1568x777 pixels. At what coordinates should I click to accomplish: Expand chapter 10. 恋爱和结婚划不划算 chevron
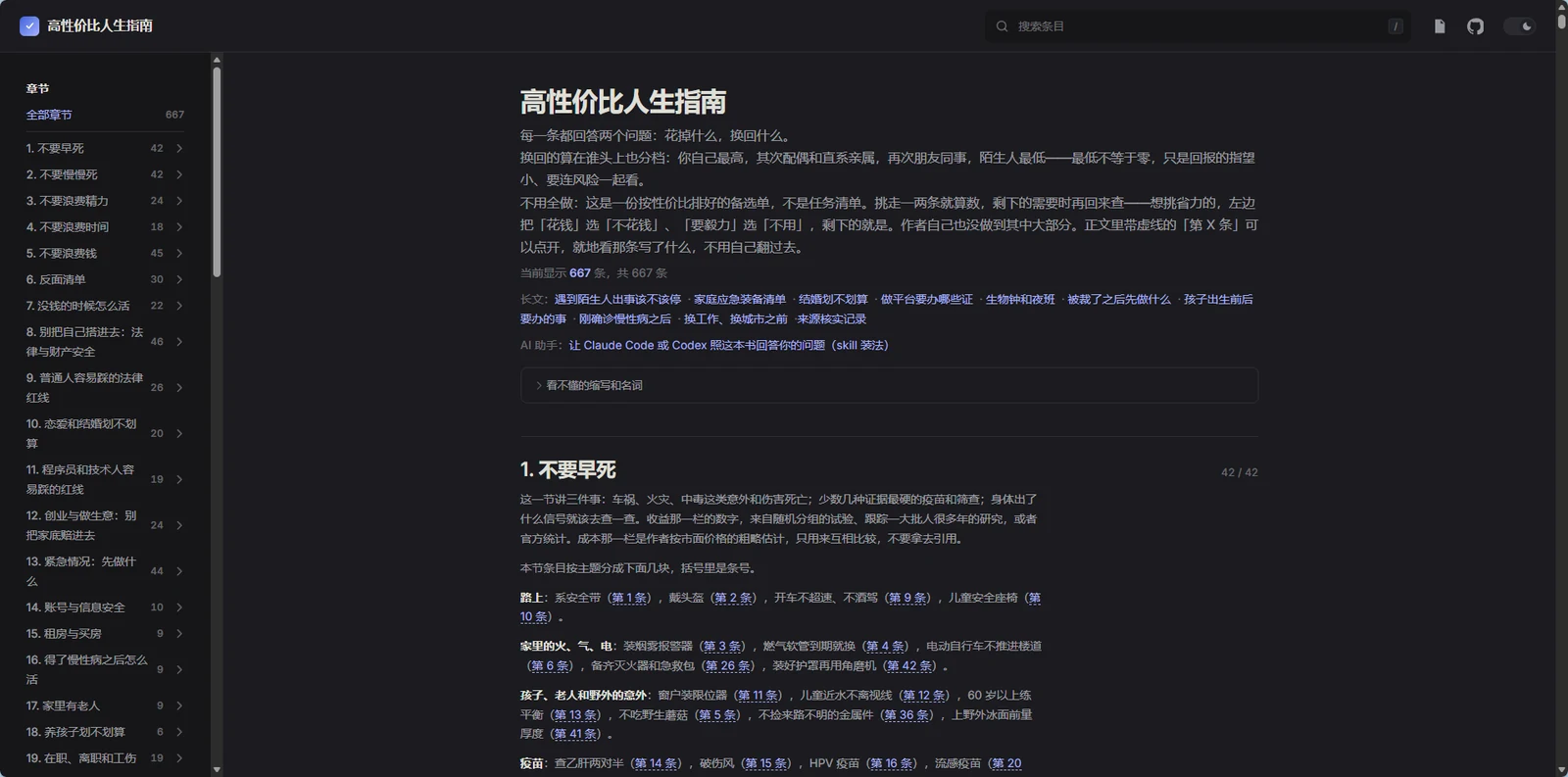click(x=179, y=433)
